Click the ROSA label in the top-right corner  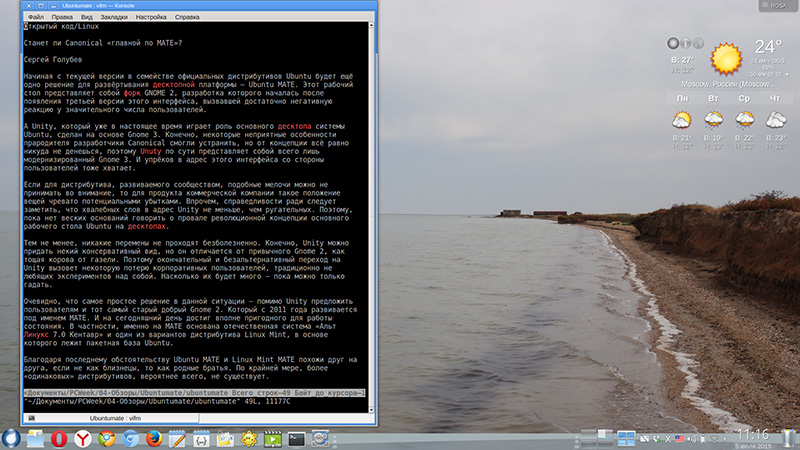click(778, 6)
